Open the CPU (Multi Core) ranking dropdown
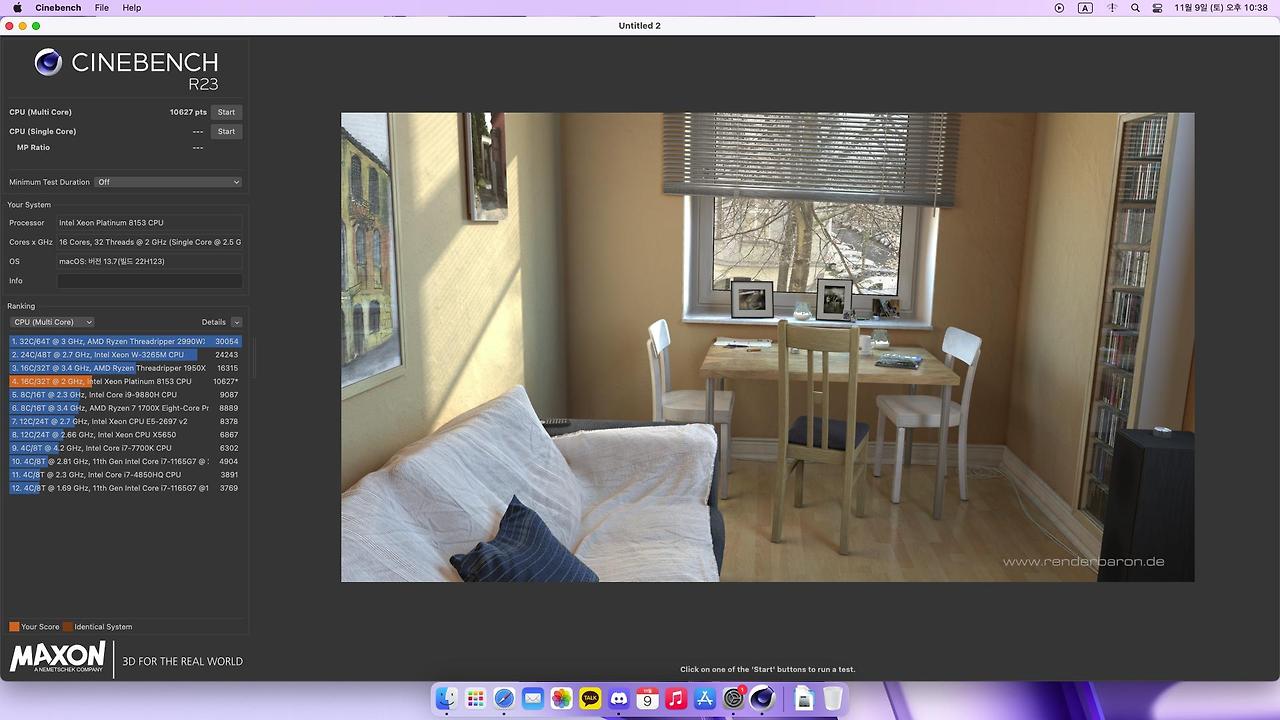The image size is (1280, 720). 52,322
